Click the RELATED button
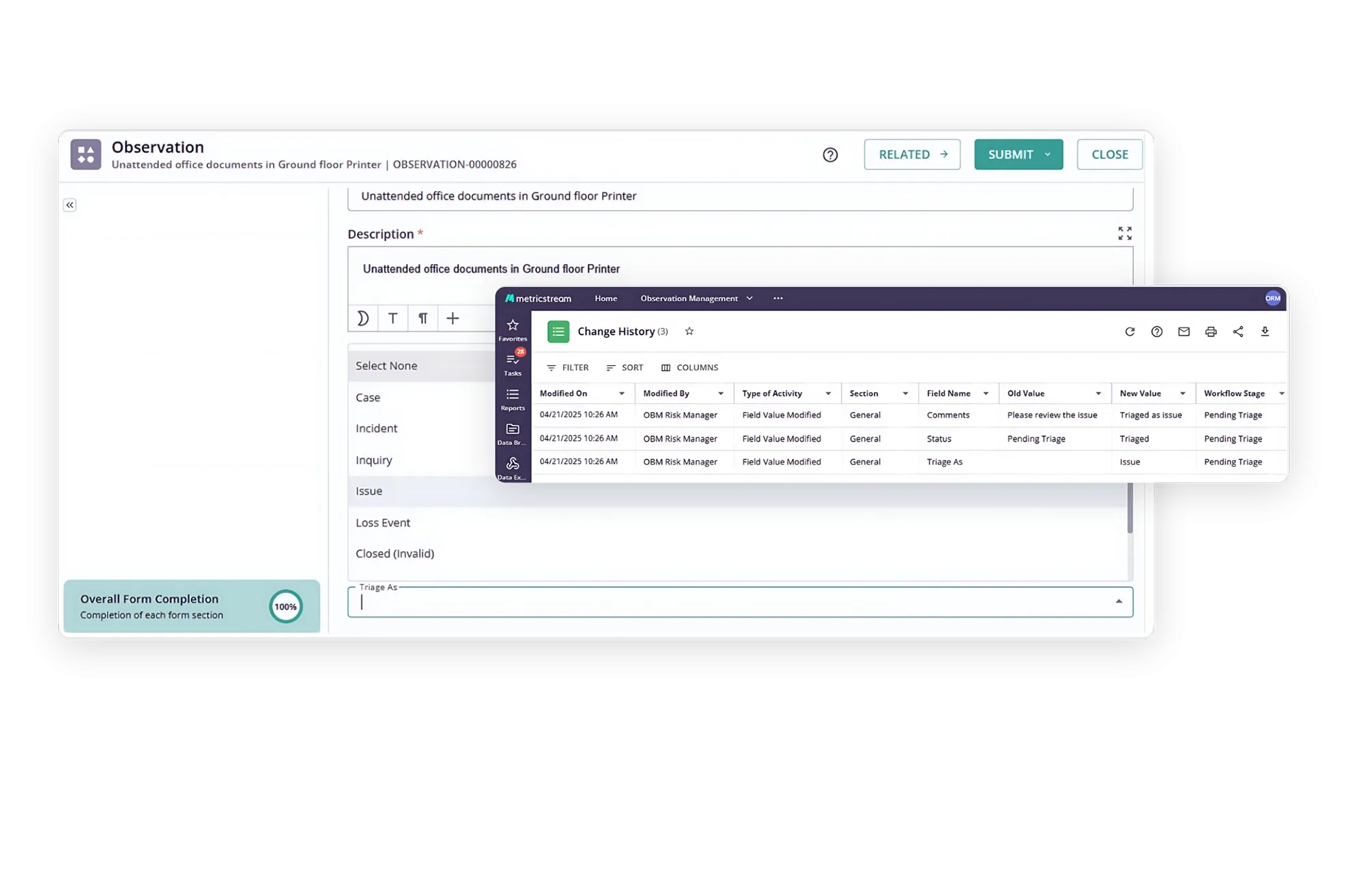This screenshot has width=1348, height=896. pos(912,154)
